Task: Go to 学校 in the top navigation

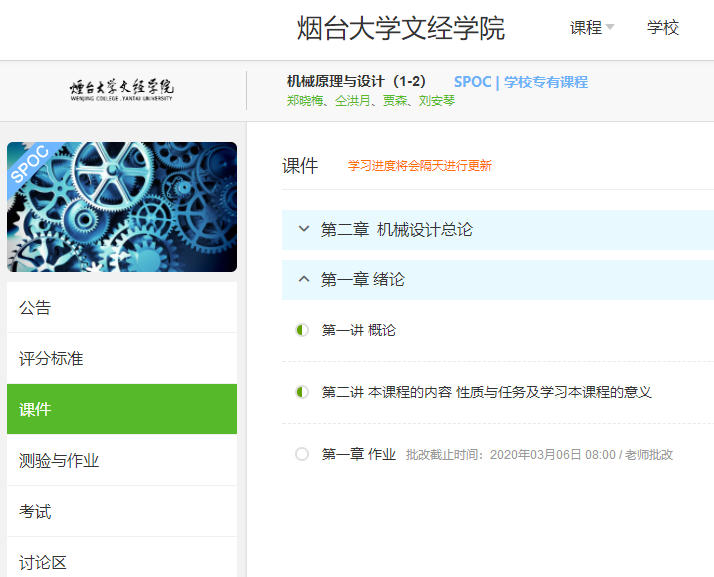Action: point(663,28)
